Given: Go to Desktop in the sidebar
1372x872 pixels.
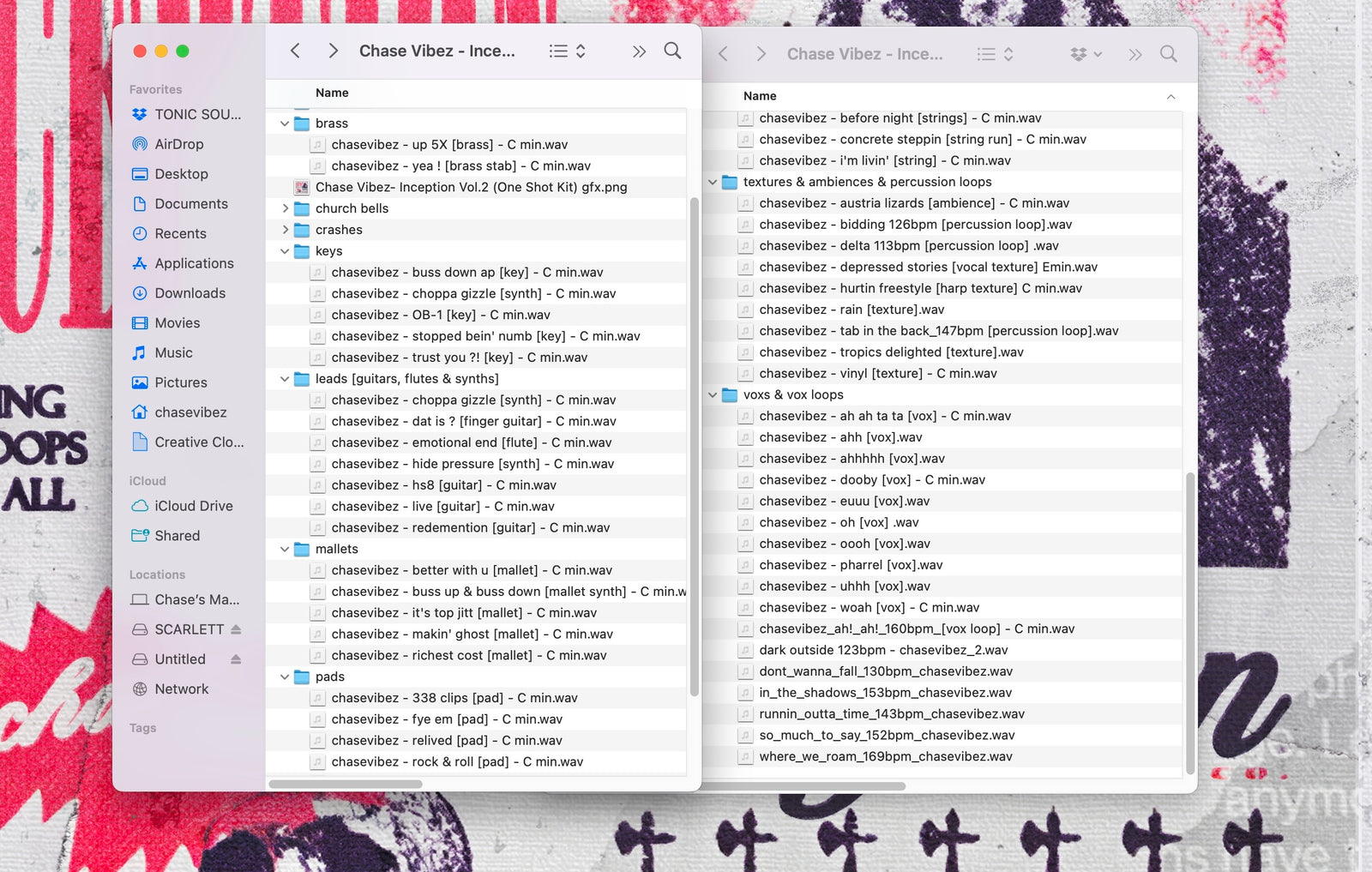Looking at the screenshot, I should (x=170, y=174).
